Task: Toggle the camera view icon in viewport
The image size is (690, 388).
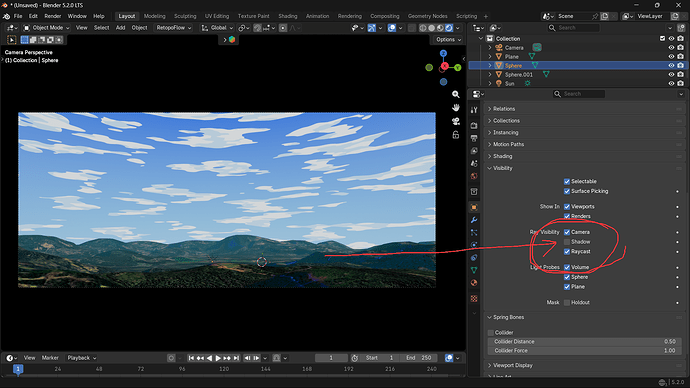Action: coord(456,121)
